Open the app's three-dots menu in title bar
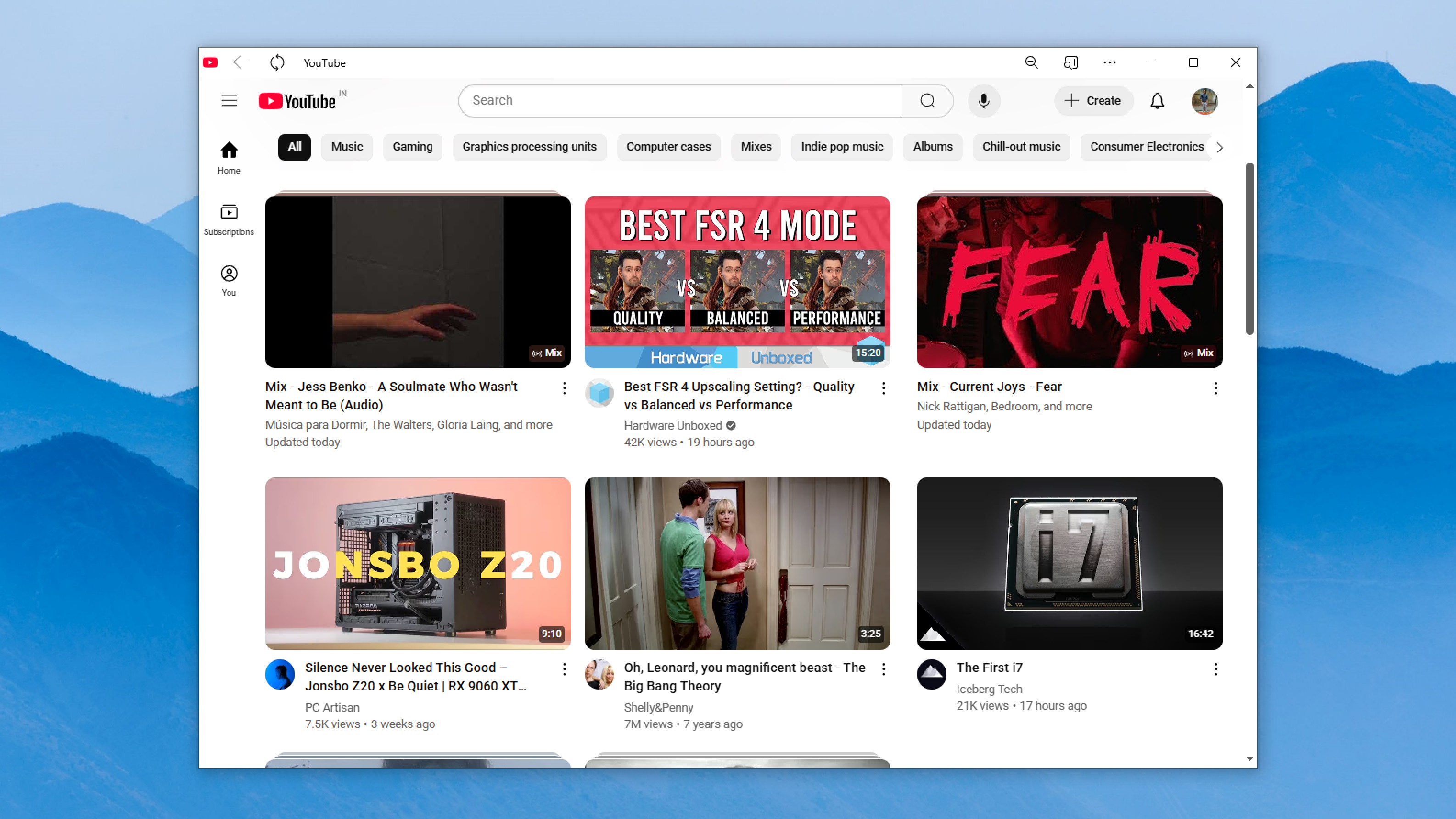The width and height of the screenshot is (1456, 819). (1109, 62)
